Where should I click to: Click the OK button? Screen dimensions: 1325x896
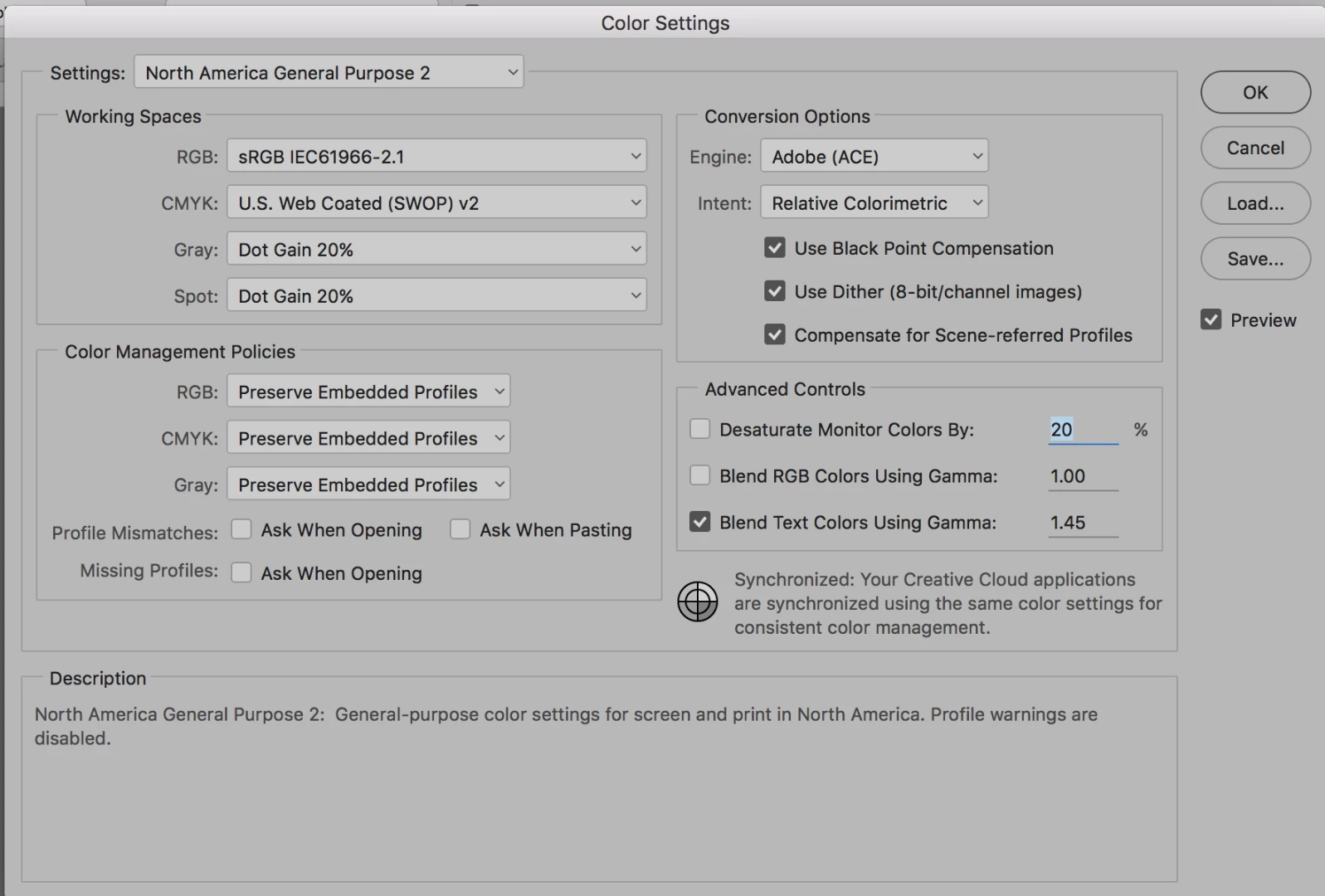1255,92
